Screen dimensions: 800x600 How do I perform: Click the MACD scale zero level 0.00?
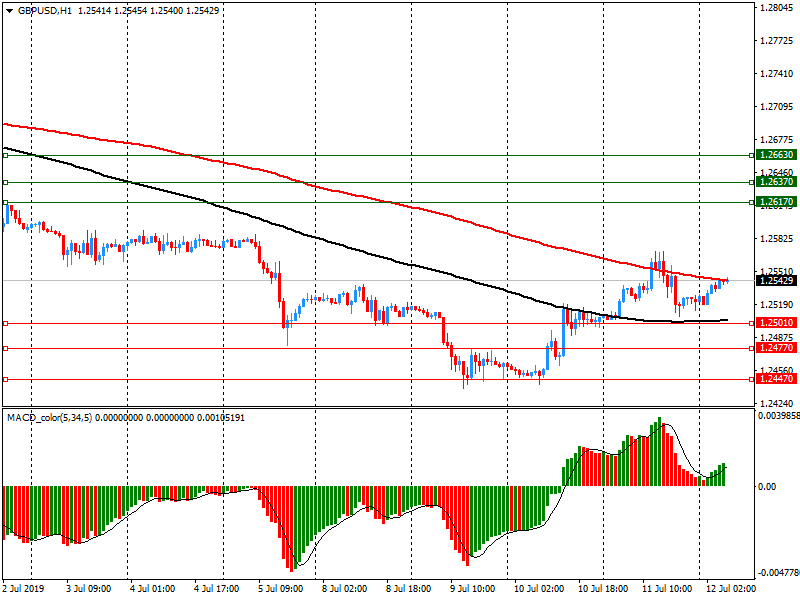pyautogui.click(x=767, y=487)
